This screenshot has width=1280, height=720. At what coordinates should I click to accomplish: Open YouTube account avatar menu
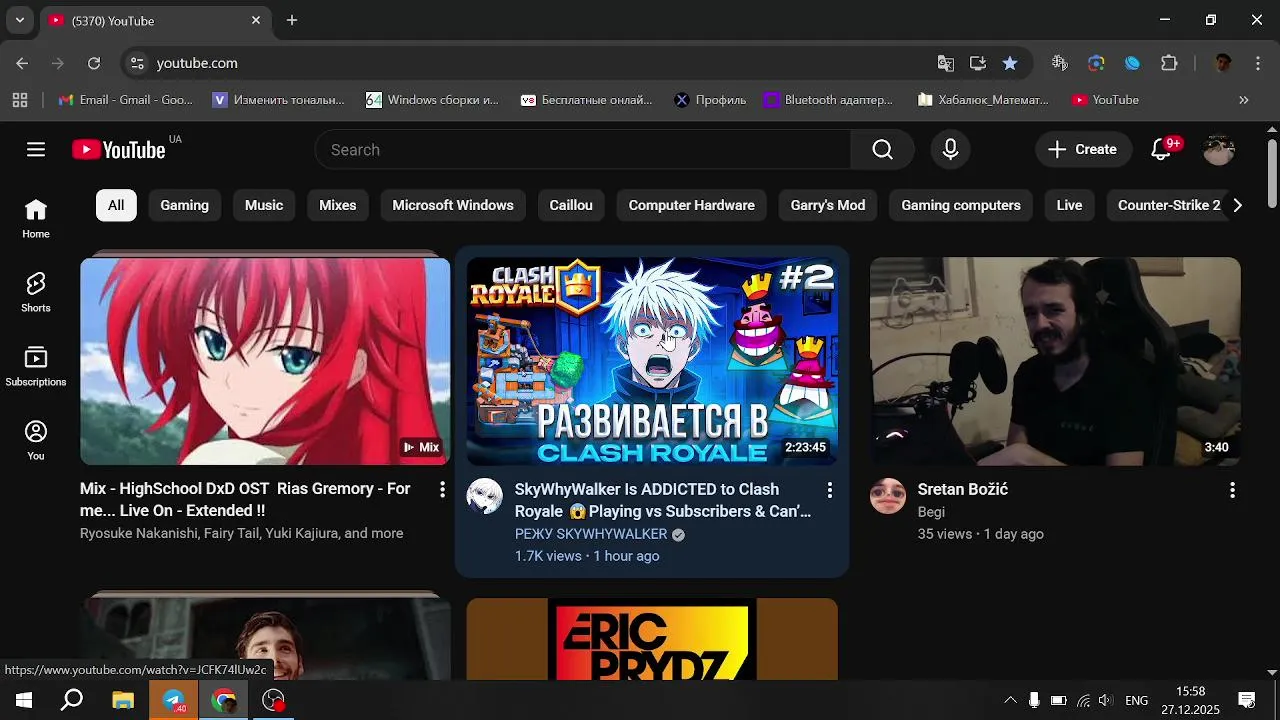click(x=1219, y=150)
